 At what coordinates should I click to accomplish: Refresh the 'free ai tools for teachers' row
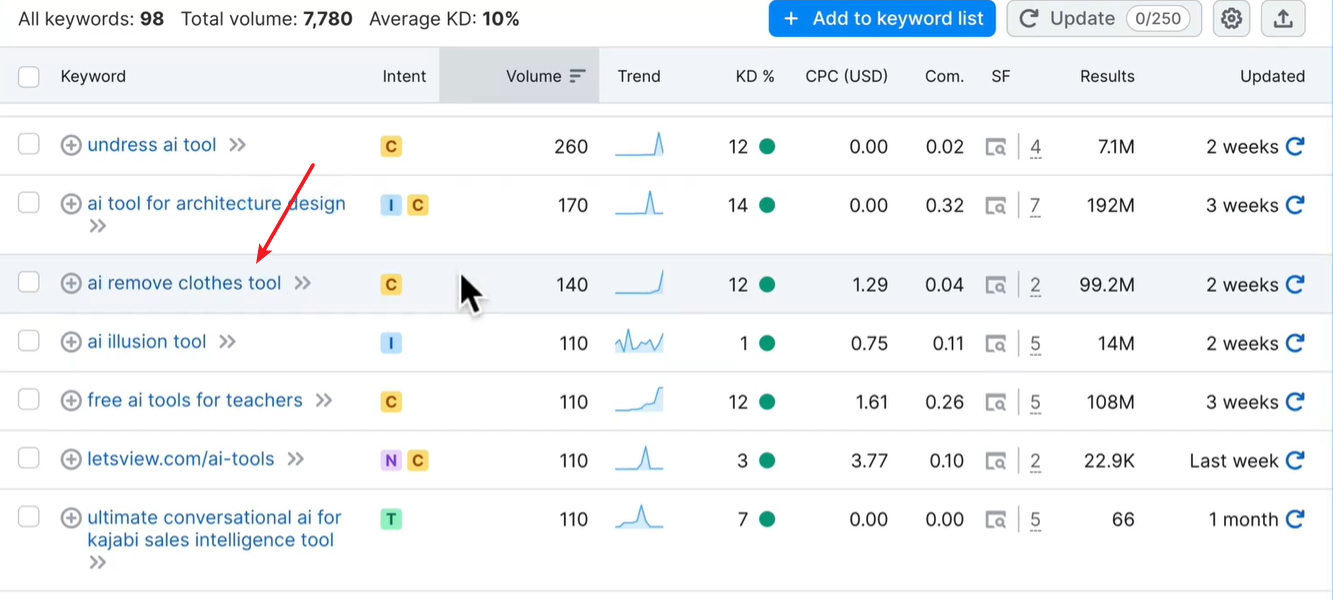(1295, 402)
